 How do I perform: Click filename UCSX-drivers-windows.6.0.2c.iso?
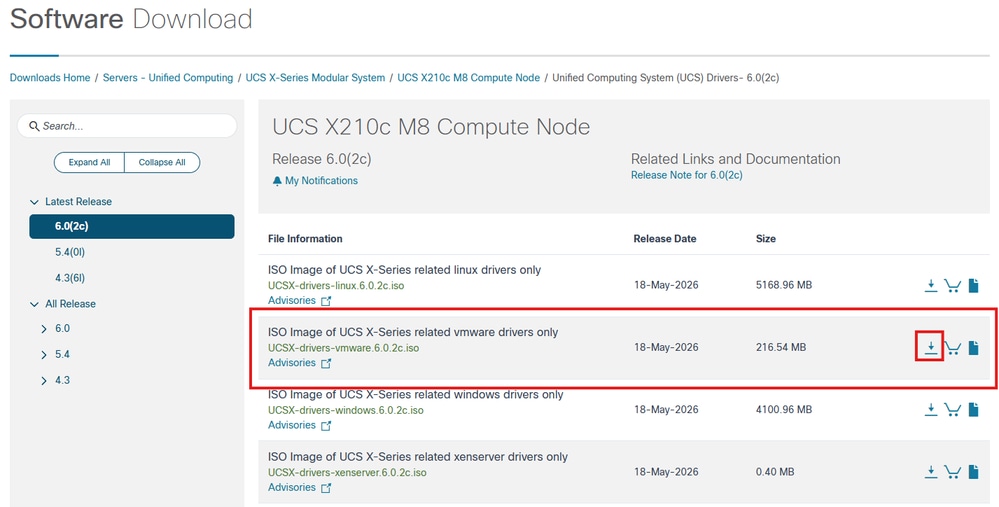[x=346, y=410]
